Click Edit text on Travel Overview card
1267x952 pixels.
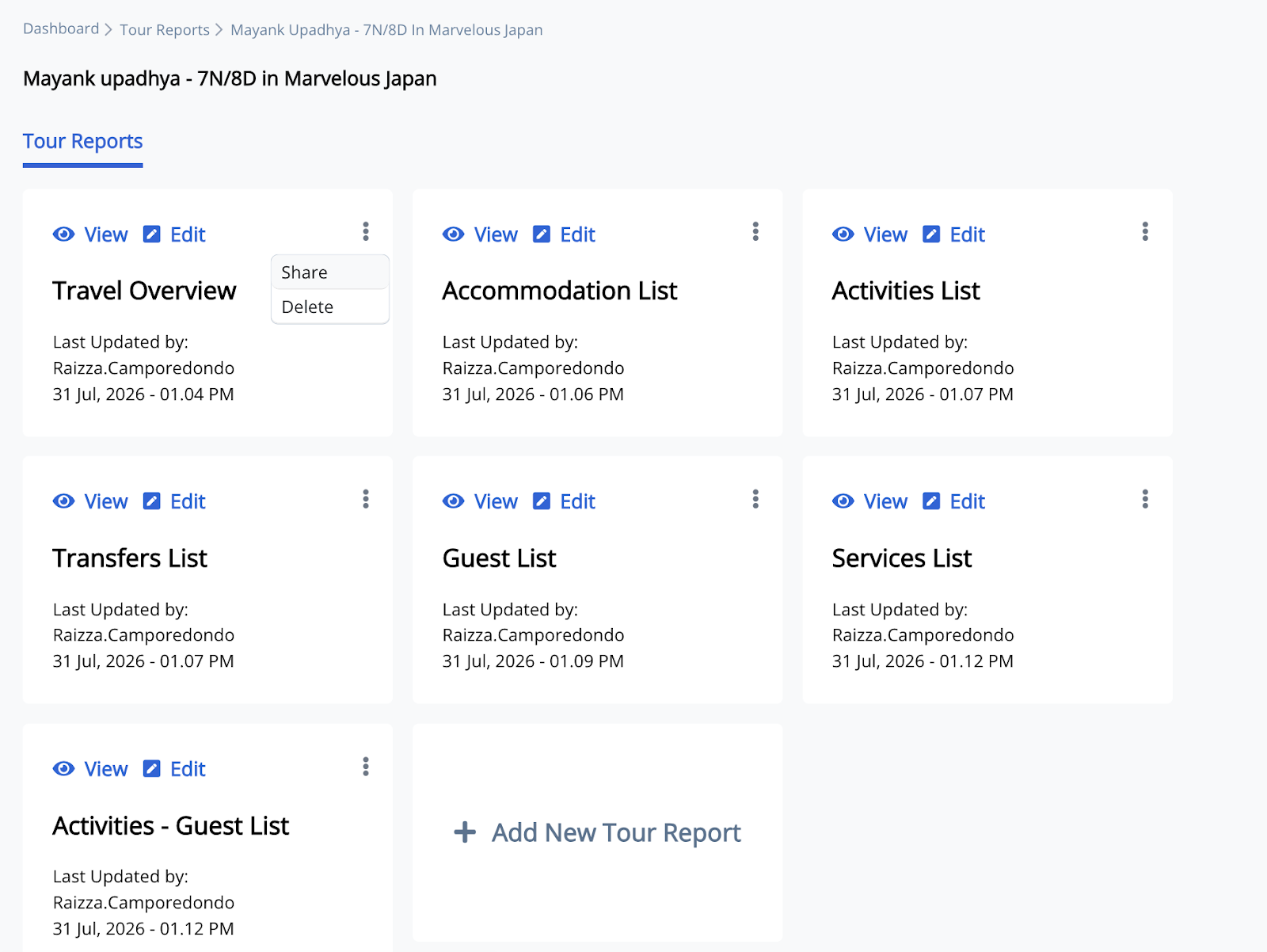coord(188,234)
